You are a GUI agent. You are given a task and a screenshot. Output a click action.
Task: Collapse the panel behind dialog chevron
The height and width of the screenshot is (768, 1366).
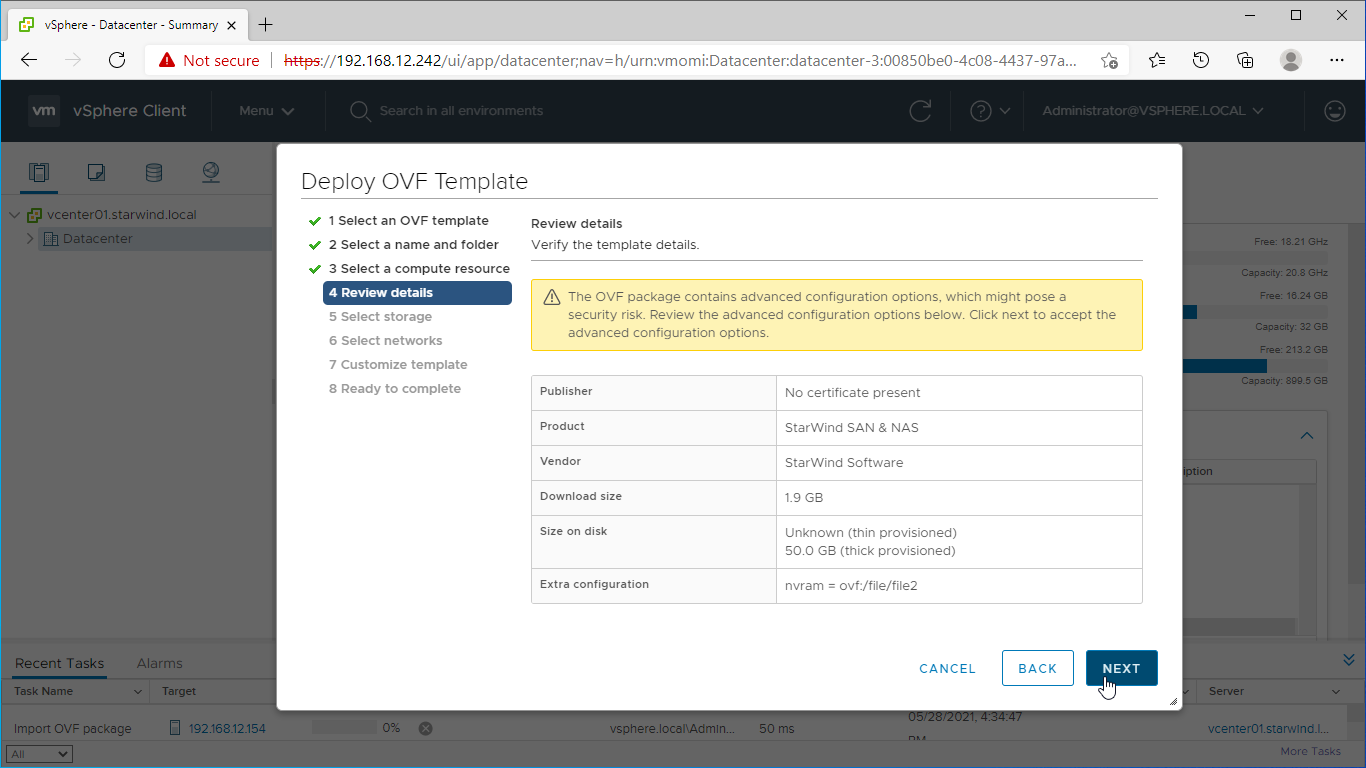point(1306,436)
